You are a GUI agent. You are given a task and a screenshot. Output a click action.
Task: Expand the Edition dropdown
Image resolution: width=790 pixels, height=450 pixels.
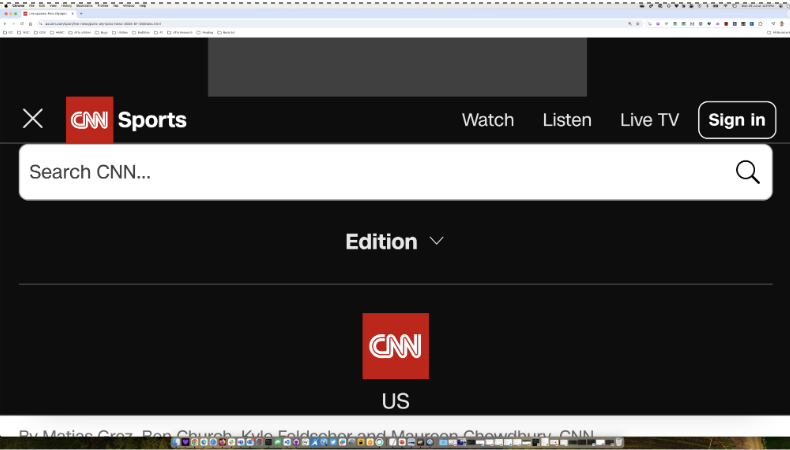pyautogui.click(x=382, y=242)
